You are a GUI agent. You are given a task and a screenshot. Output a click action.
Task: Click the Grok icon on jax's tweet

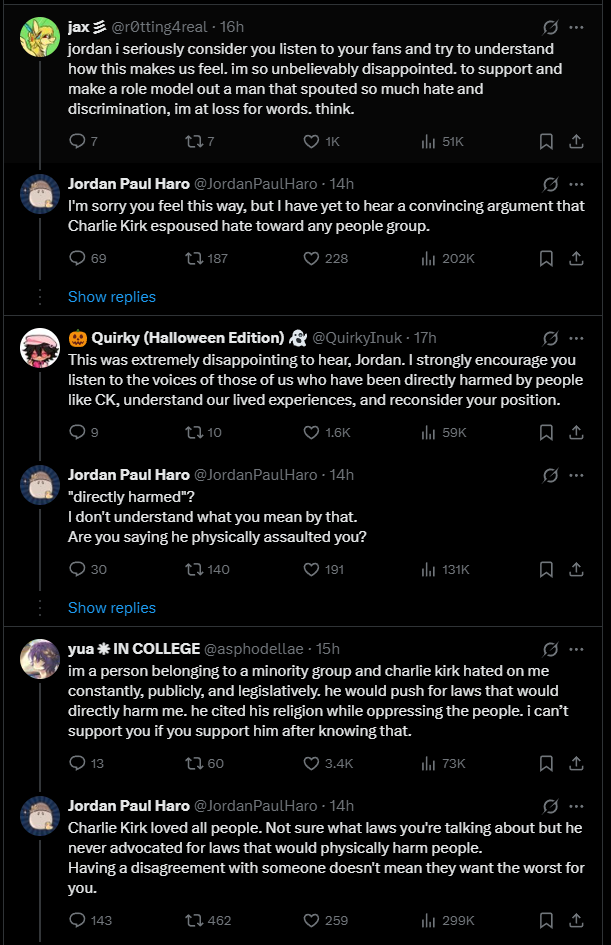point(549,27)
